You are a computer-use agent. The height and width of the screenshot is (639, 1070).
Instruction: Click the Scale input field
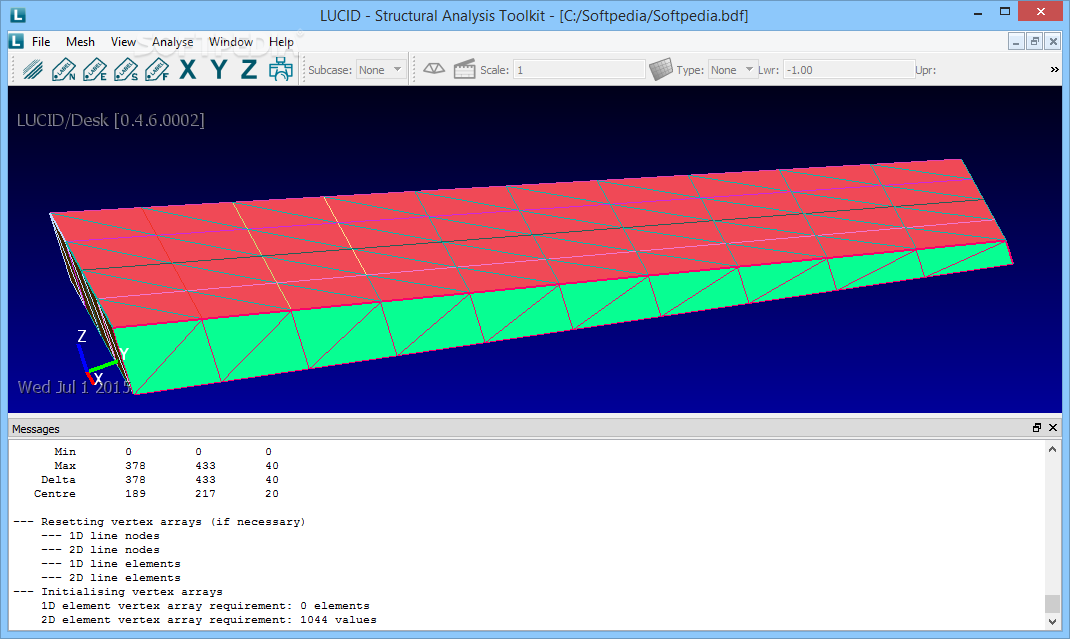pos(579,70)
